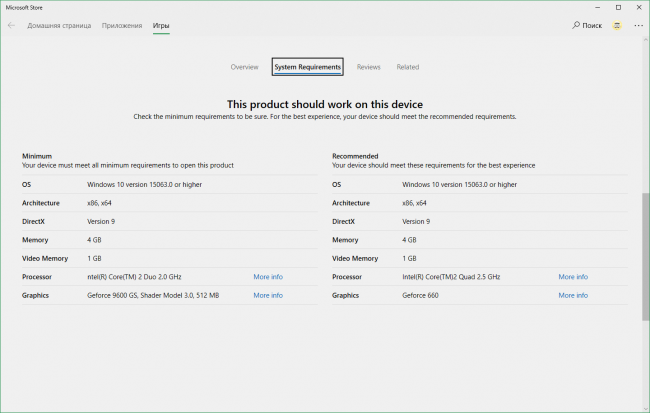Click recommended OS 'Windows 10 version 15063.0 or higher'
This screenshot has height=413, width=650.
[459, 185]
